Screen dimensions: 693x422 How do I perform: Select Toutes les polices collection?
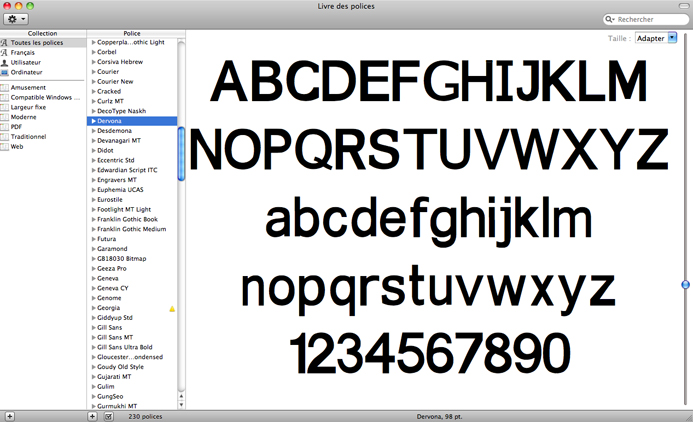tap(43, 43)
